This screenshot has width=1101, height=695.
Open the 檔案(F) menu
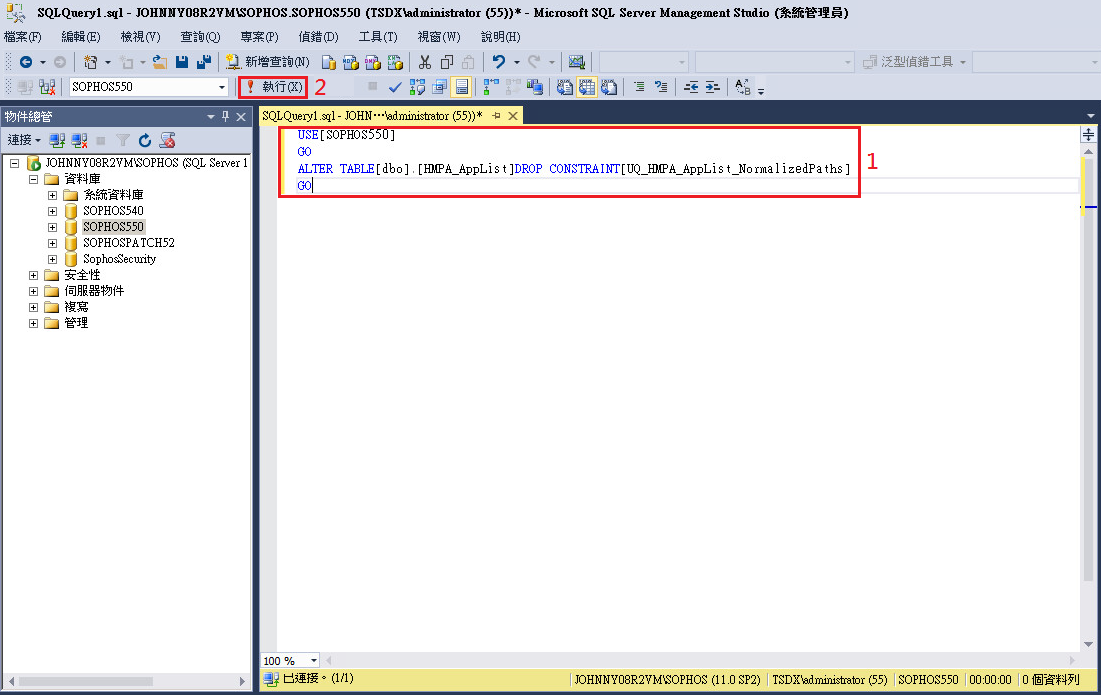pyautogui.click(x=22, y=37)
